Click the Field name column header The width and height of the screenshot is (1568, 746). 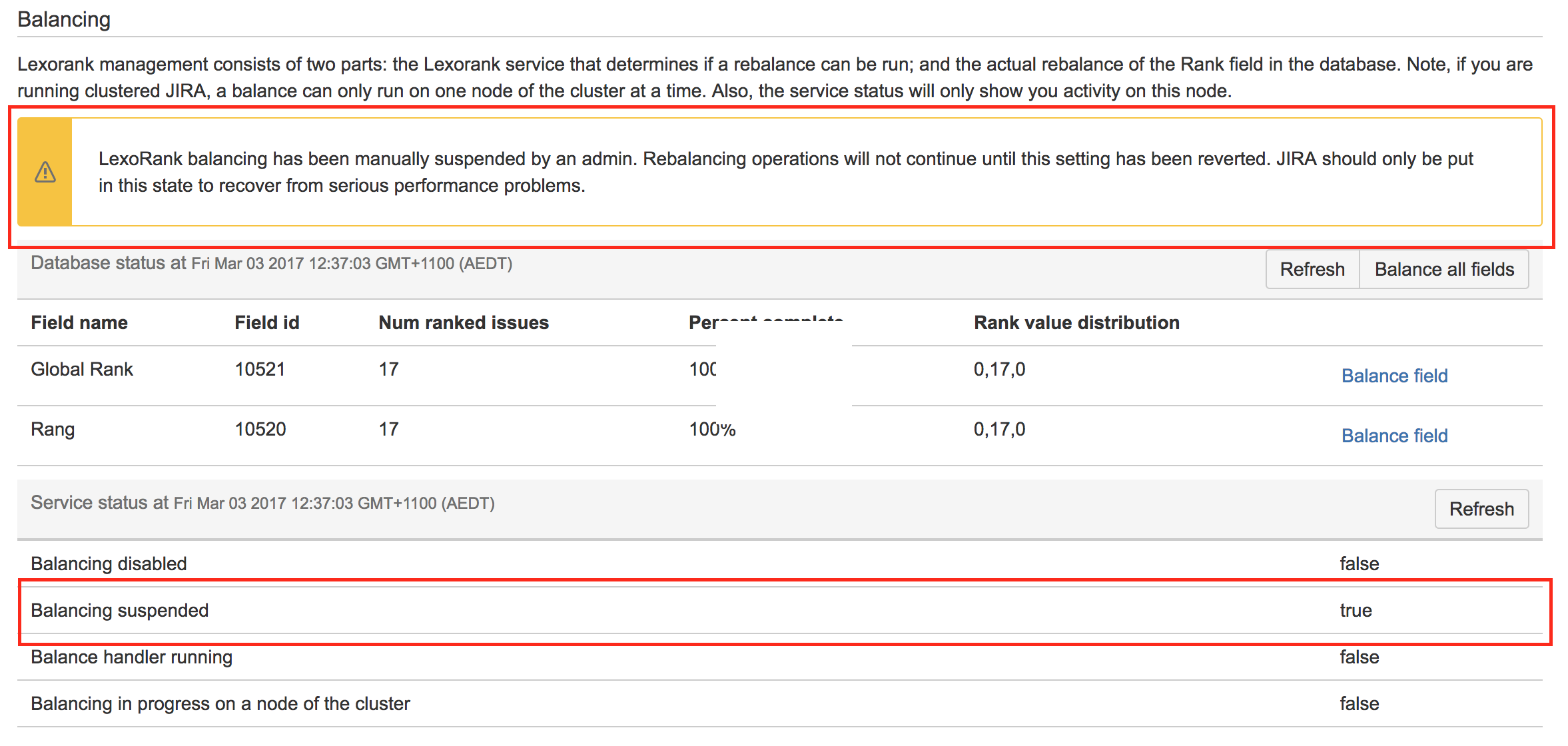[x=79, y=322]
